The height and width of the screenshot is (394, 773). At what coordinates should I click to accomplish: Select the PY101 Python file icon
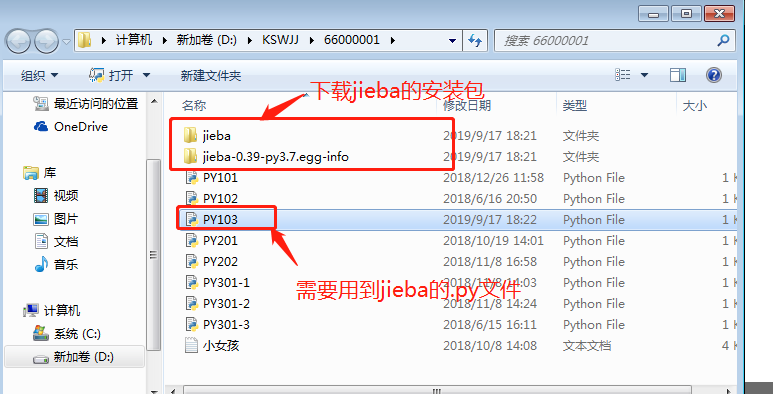[191, 178]
